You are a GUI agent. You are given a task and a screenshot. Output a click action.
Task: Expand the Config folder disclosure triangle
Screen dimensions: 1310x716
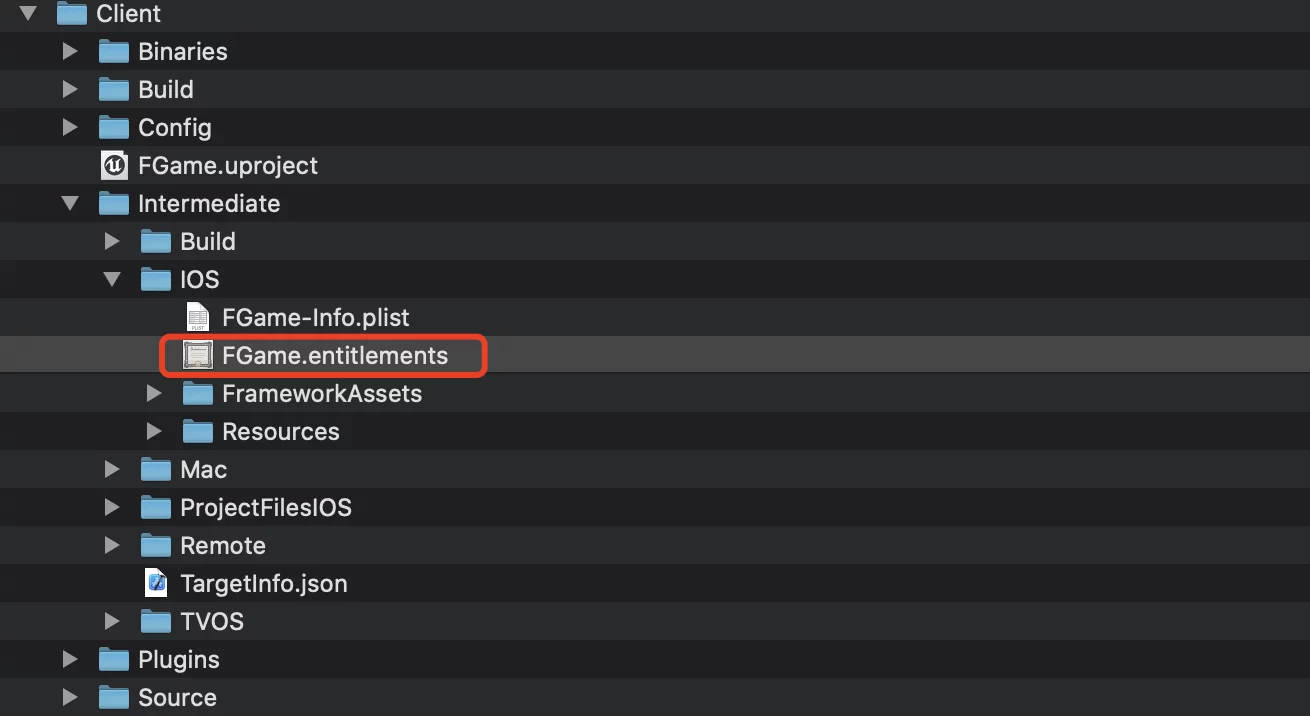pos(70,127)
